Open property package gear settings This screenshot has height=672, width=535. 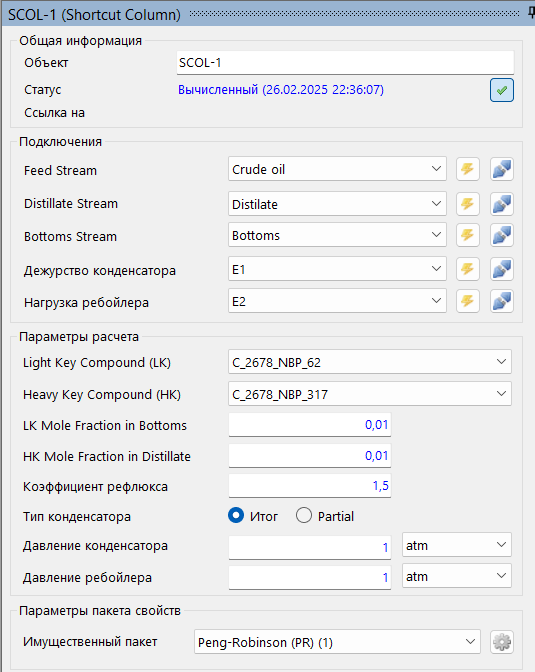(502, 642)
